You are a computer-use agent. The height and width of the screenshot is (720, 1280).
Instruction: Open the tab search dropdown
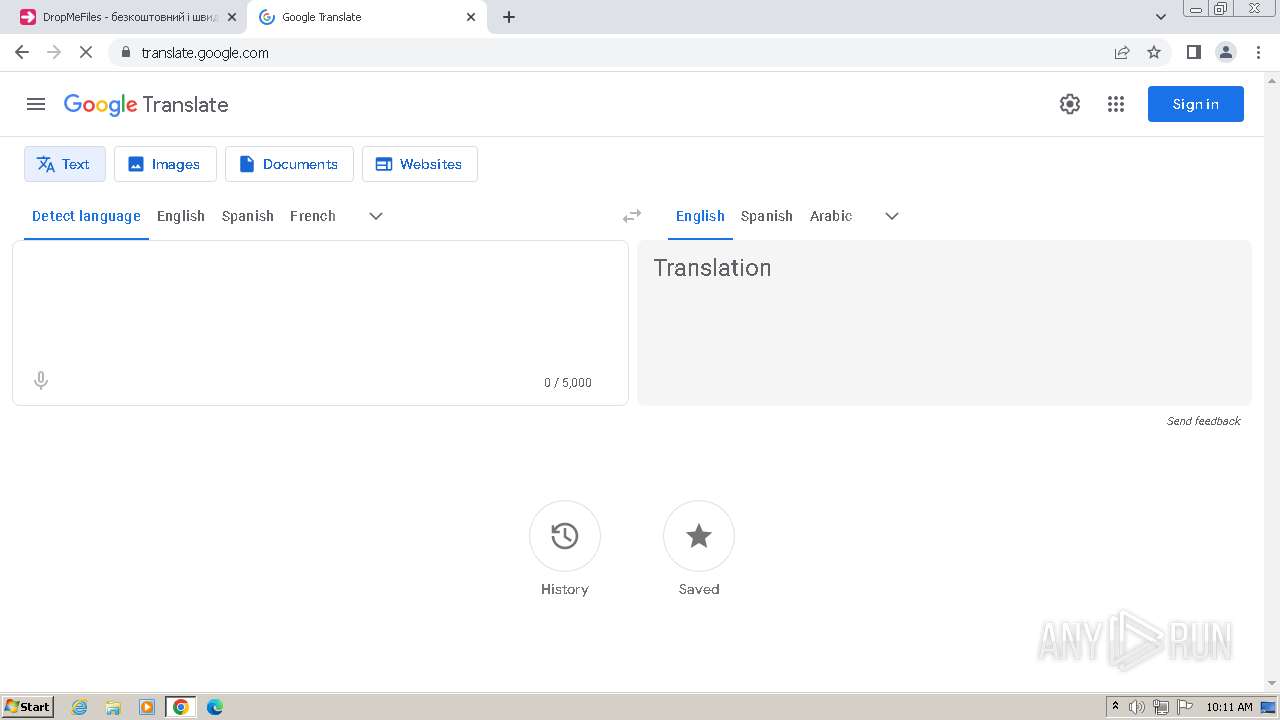click(x=1161, y=17)
